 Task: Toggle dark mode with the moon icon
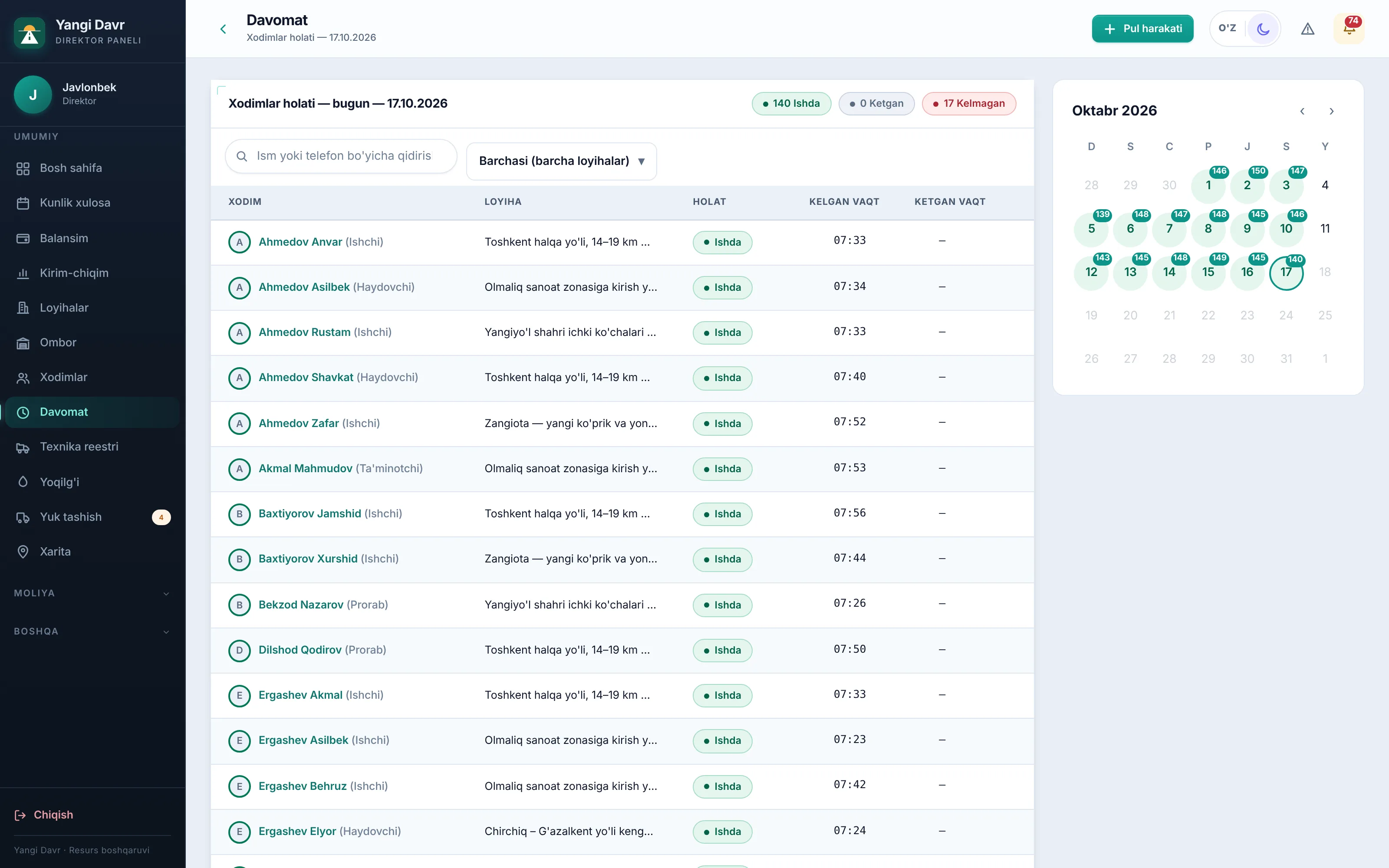(1263, 29)
